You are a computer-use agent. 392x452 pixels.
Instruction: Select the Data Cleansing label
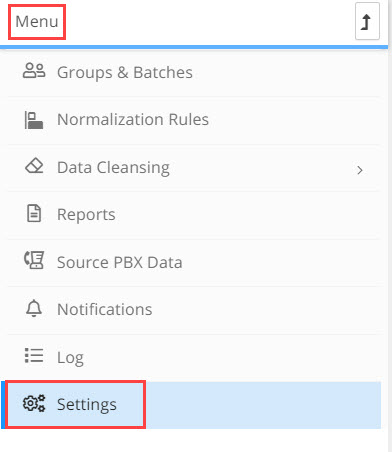click(113, 167)
